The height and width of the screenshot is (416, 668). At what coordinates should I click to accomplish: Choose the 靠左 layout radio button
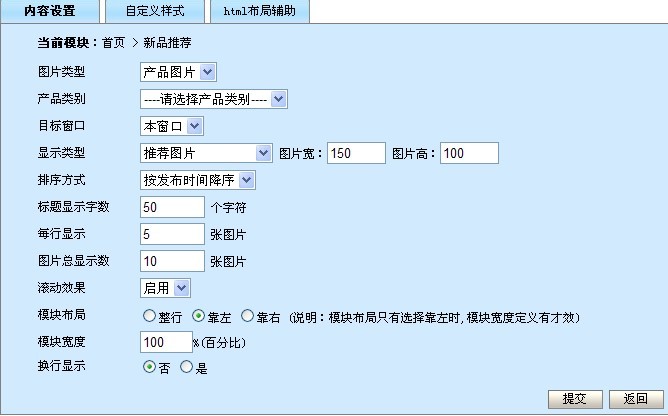(x=198, y=316)
